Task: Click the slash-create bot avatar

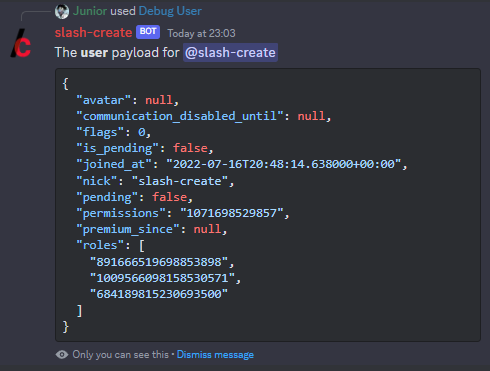Action: pos(21,43)
